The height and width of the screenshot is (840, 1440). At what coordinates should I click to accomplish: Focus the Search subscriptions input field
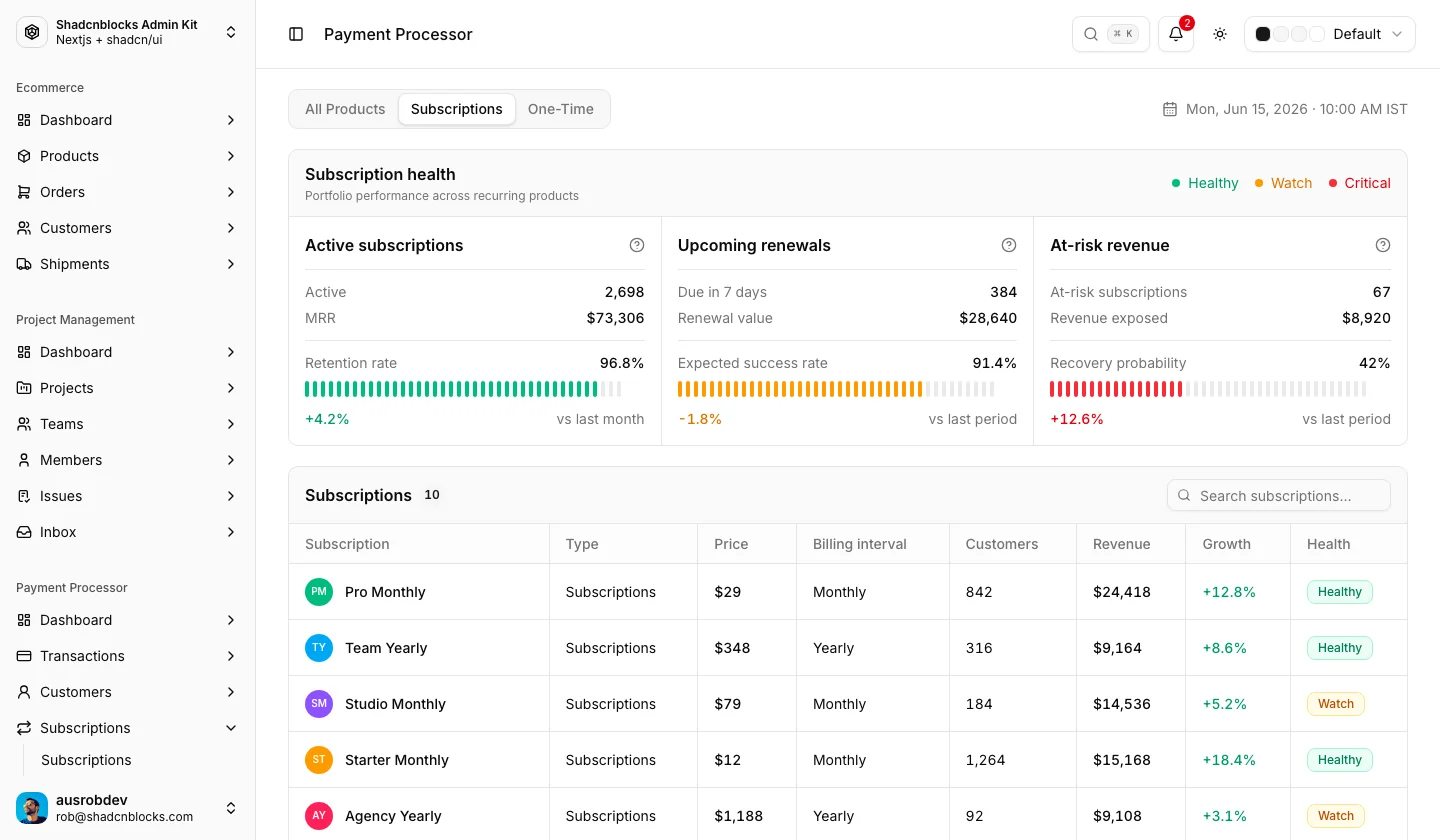pyautogui.click(x=1279, y=495)
